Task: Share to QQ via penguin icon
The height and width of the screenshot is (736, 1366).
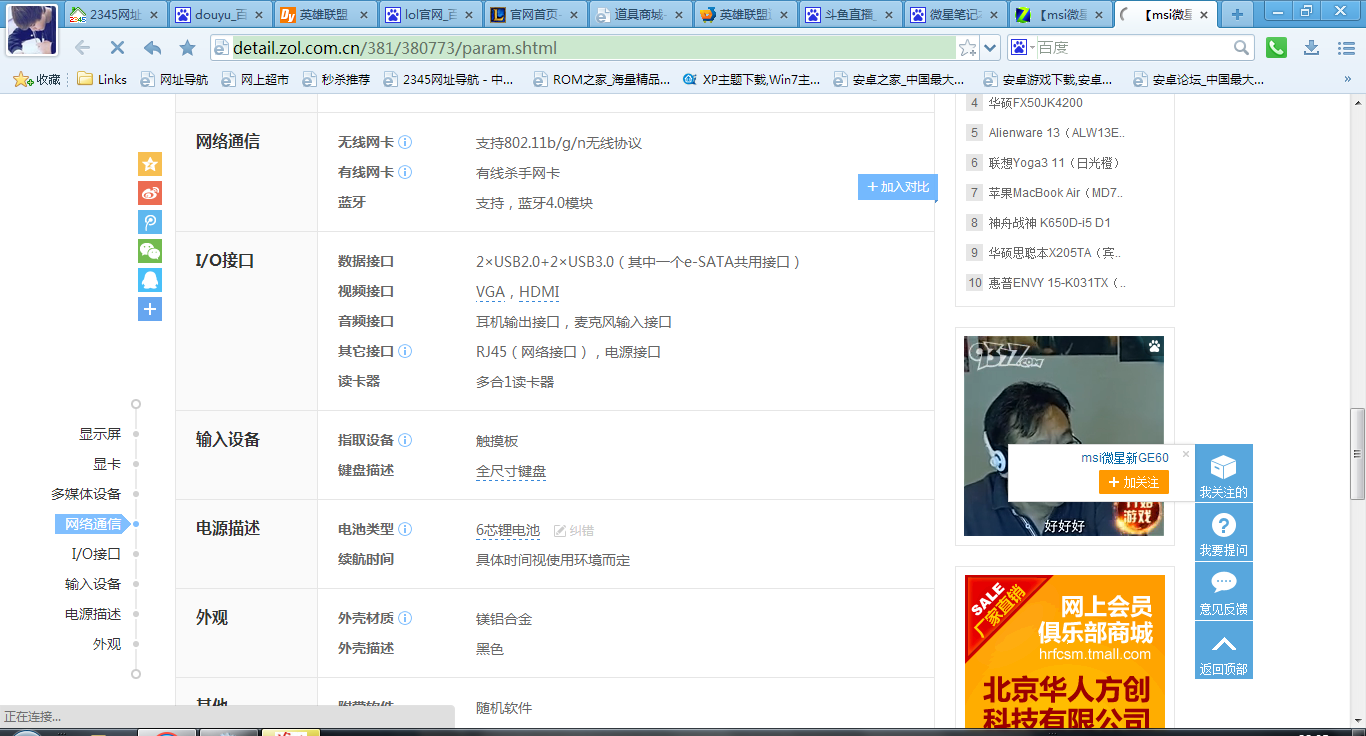Action: pos(150,281)
